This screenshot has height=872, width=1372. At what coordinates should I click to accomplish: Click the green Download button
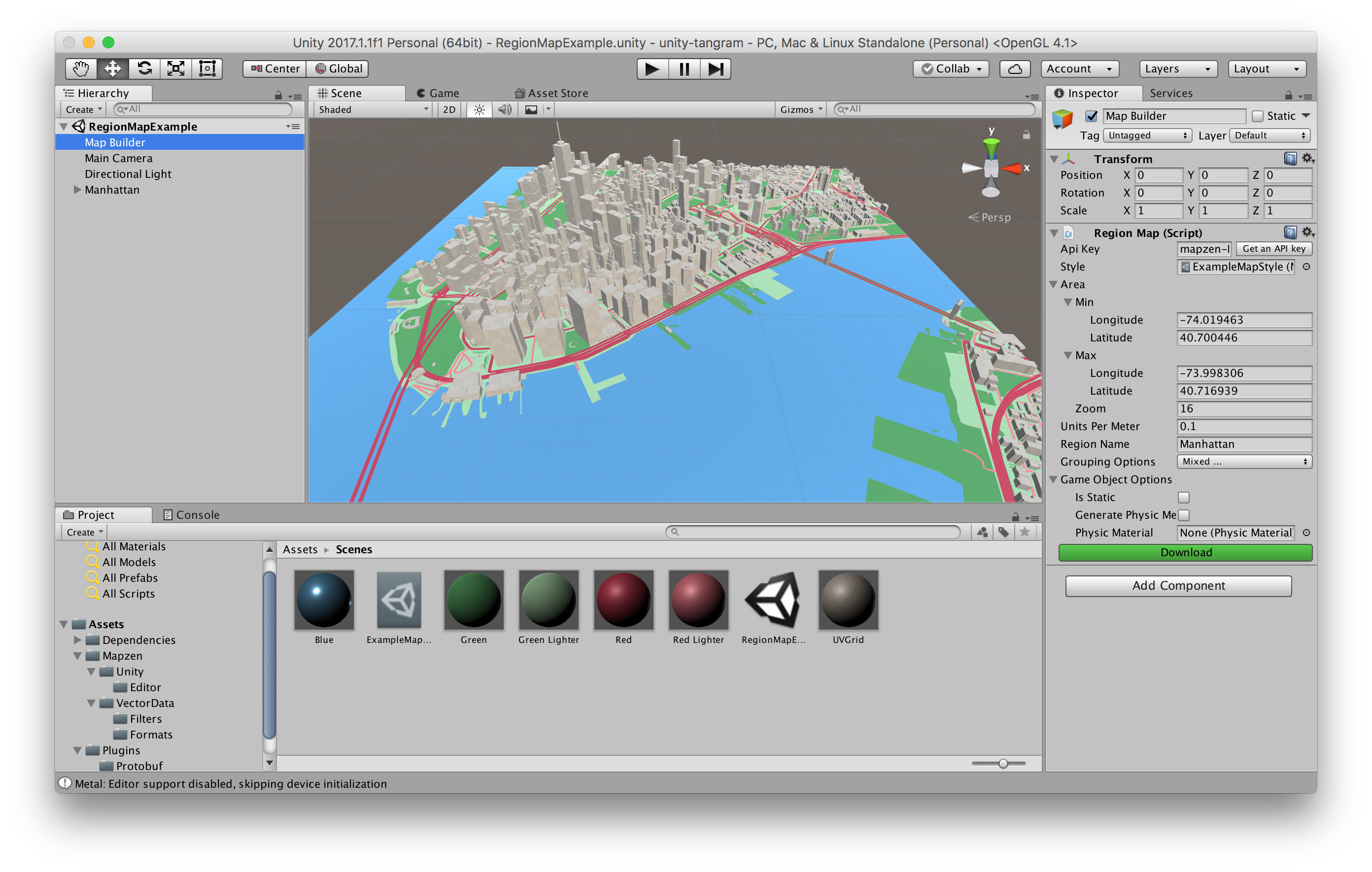(1186, 552)
